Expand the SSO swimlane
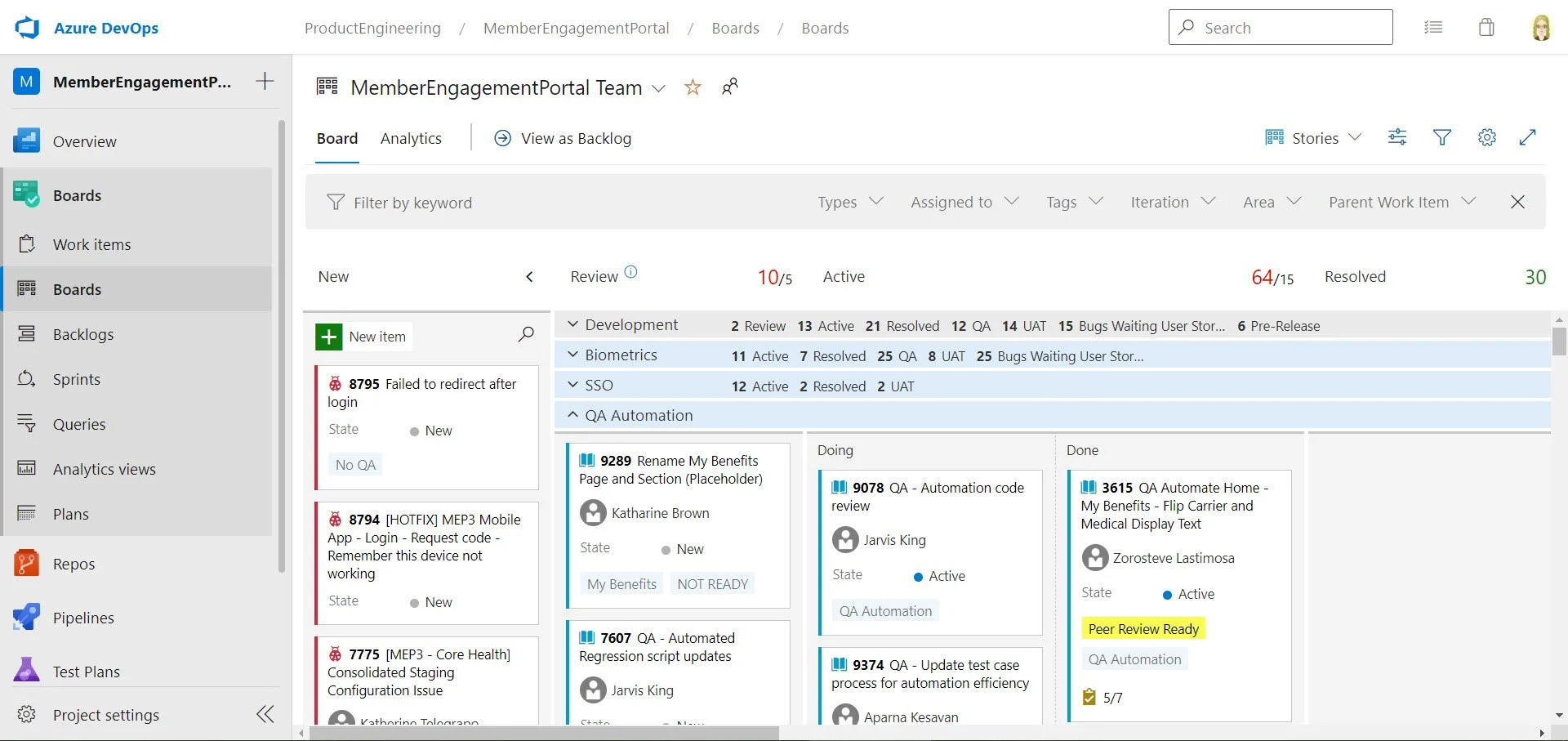 [x=573, y=385]
